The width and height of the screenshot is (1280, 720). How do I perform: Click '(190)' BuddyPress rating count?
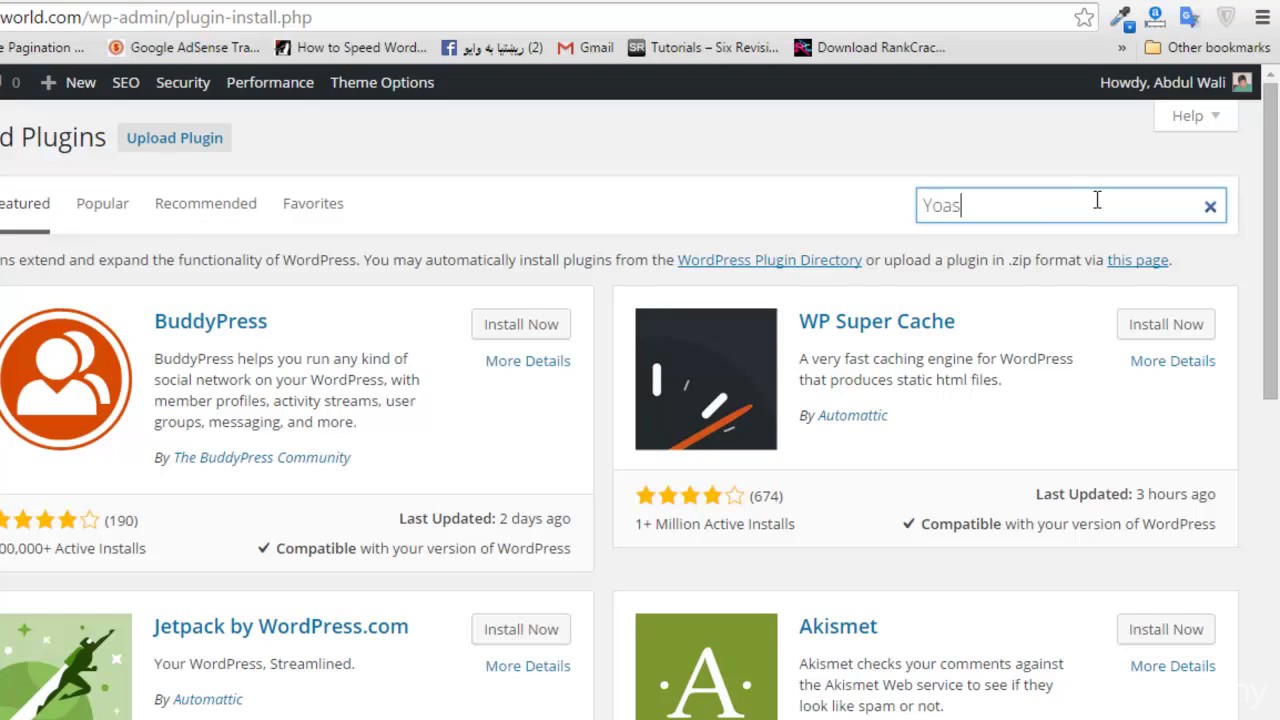(121, 521)
